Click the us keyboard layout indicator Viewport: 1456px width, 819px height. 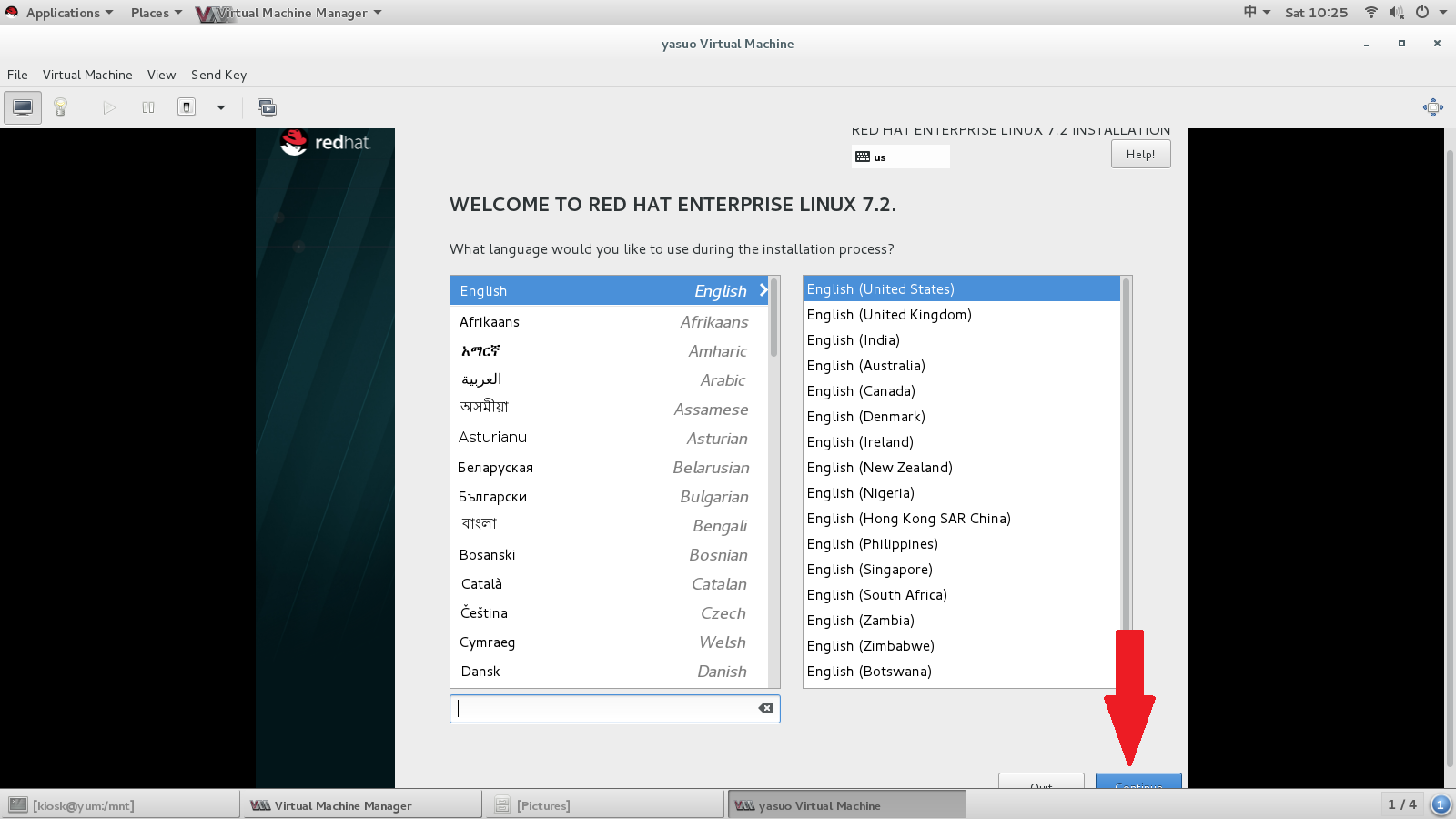900,157
